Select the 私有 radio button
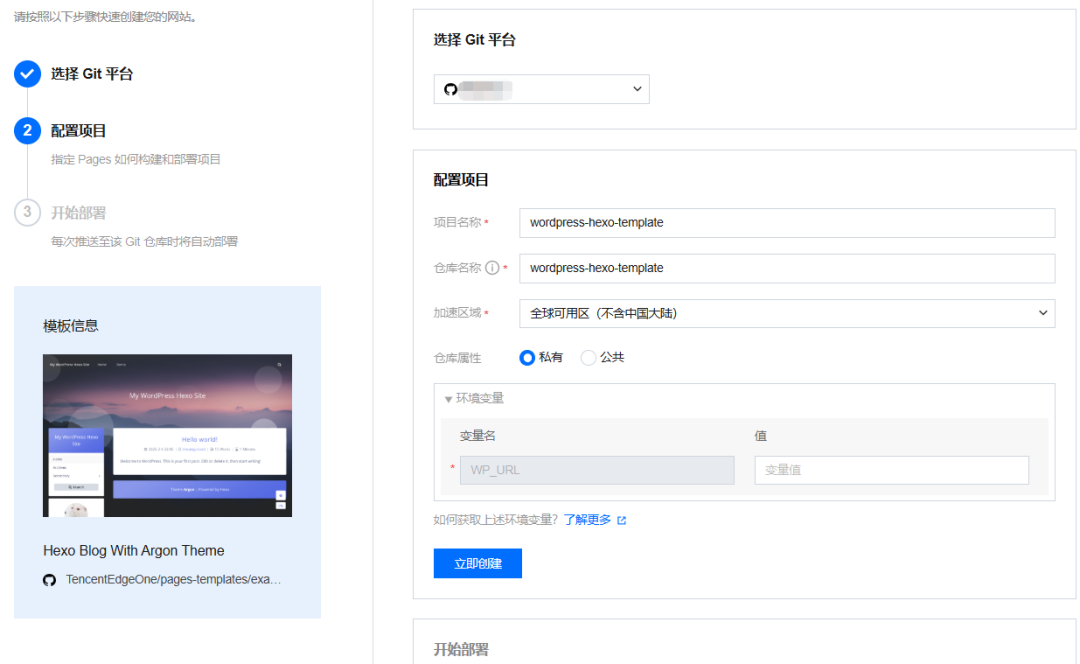Image resolution: width=1080 pixels, height=664 pixels. (x=527, y=357)
